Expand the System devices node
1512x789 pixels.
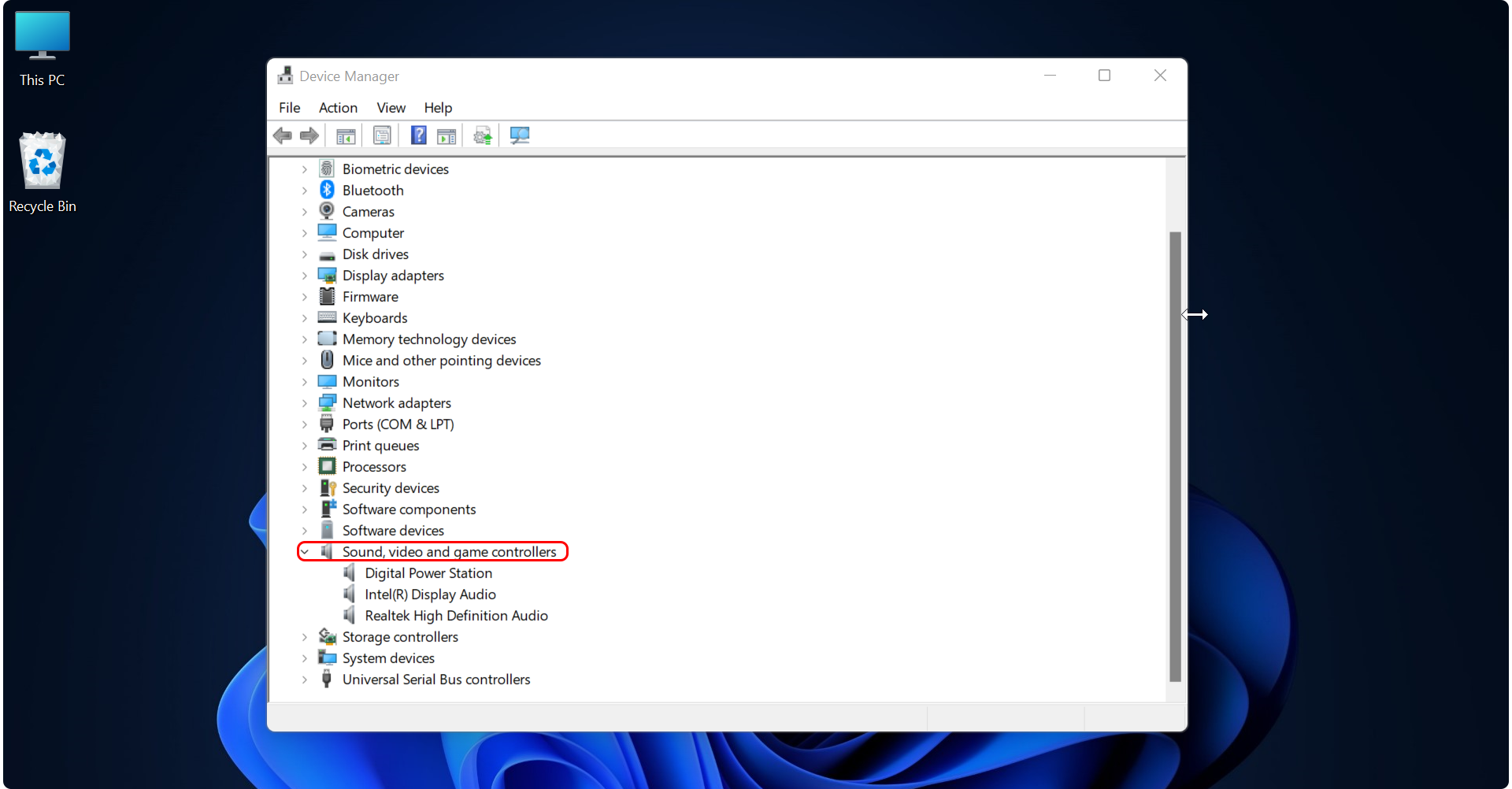coord(305,658)
